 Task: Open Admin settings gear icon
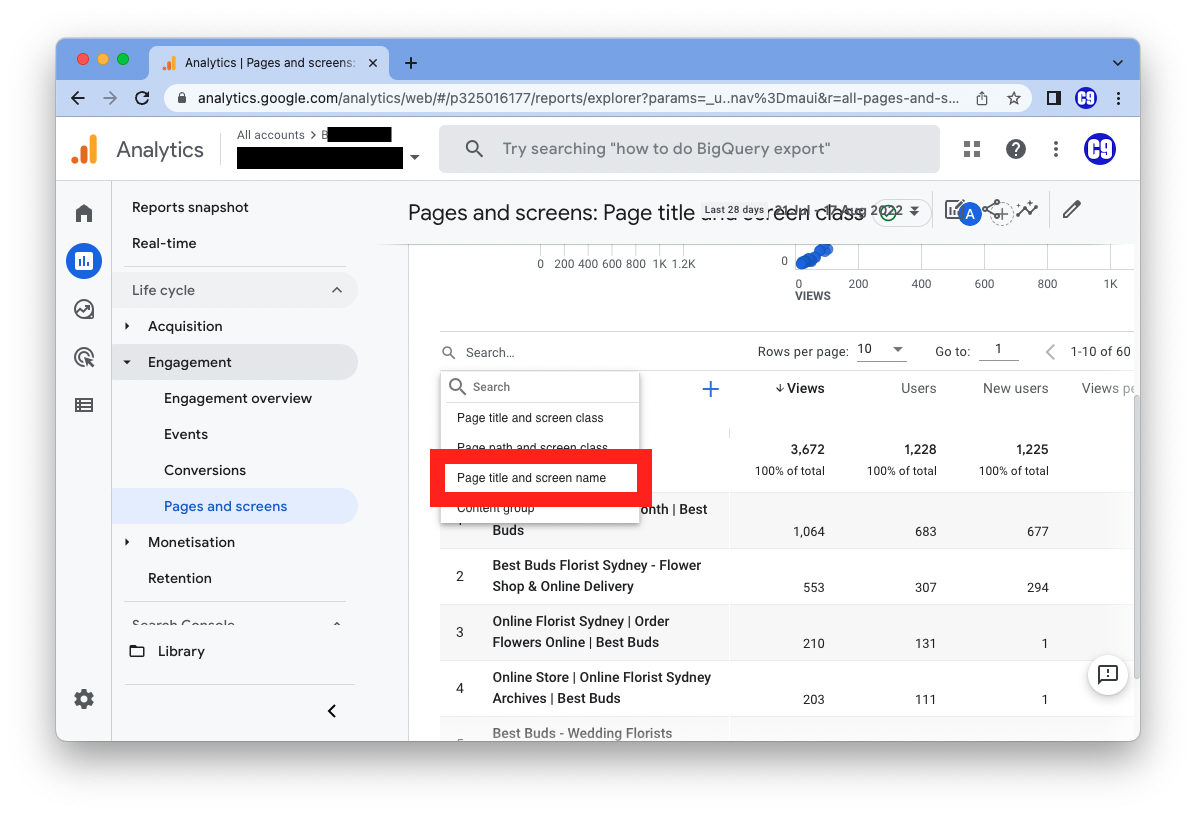tap(84, 699)
